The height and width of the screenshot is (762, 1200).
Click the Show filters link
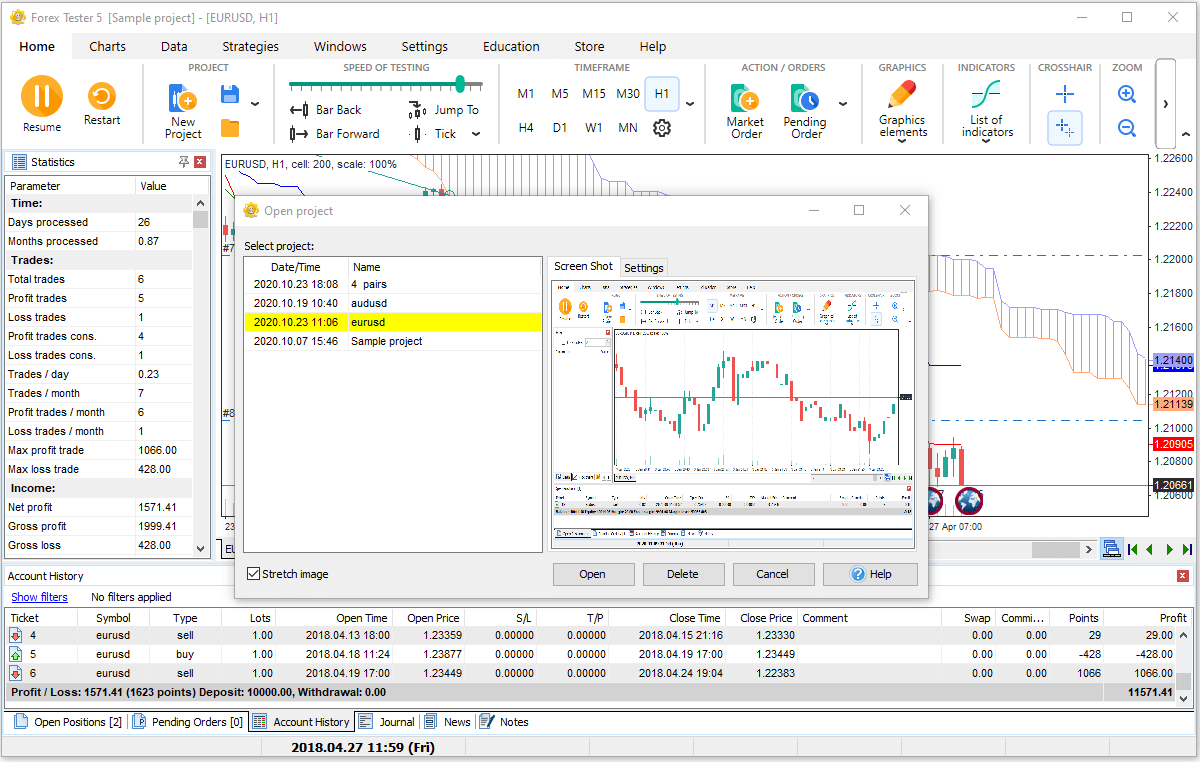coord(40,597)
